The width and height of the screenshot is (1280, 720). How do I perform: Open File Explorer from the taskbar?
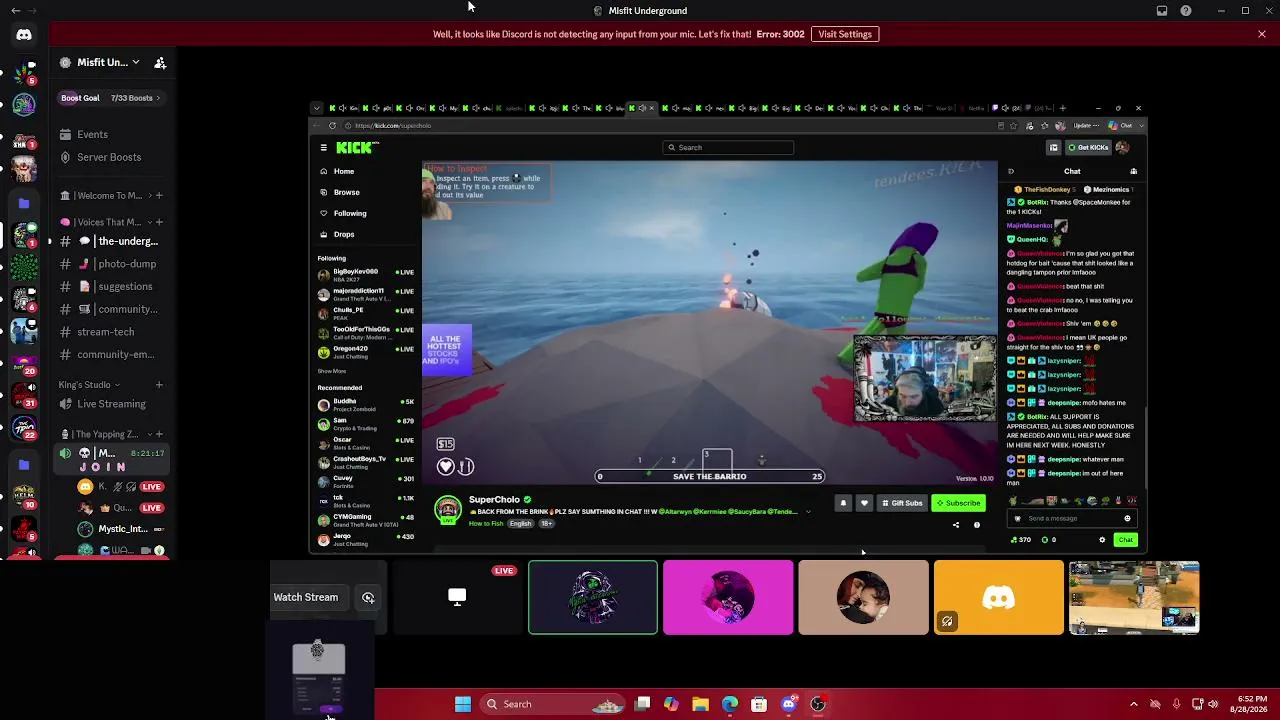coord(700,704)
